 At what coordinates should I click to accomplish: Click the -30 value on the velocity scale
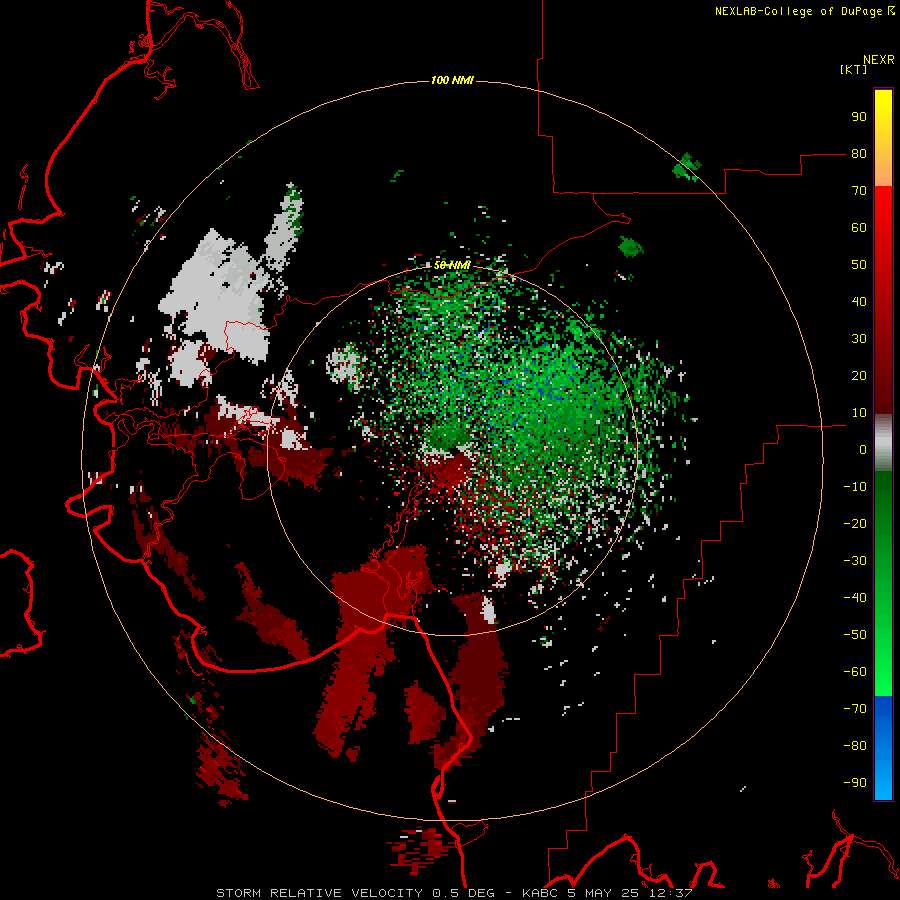tap(855, 561)
